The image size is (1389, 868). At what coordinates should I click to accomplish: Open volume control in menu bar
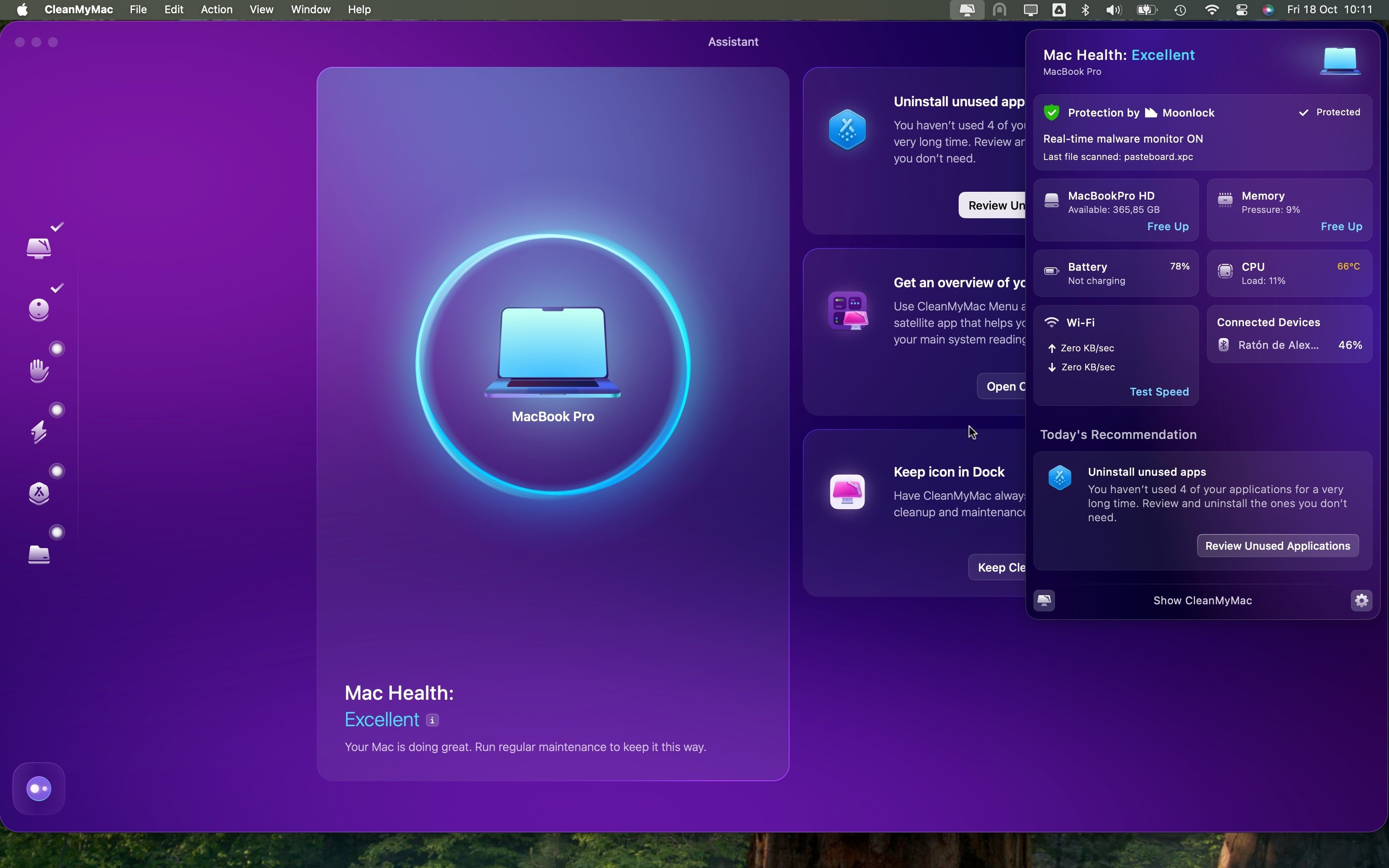[1115, 10]
